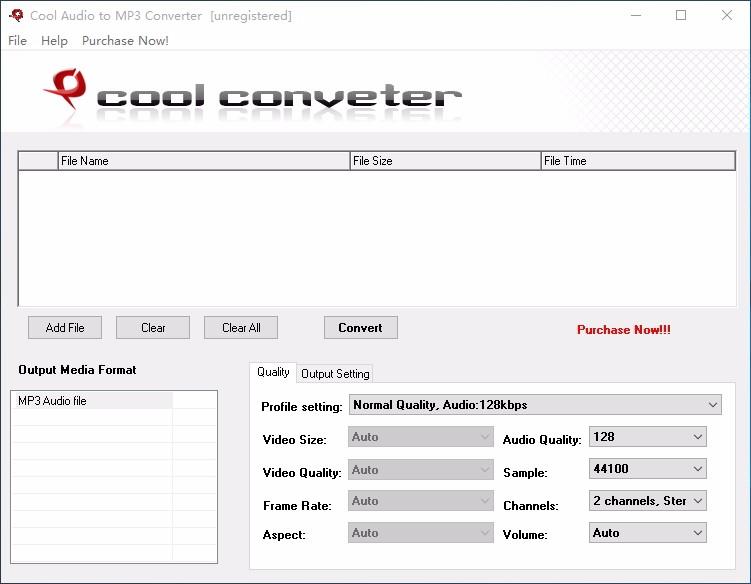Image resolution: width=751 pixels, height=584 pixels.
Task: Click the disabled Frame Rate dropdown
Action: 421,501
